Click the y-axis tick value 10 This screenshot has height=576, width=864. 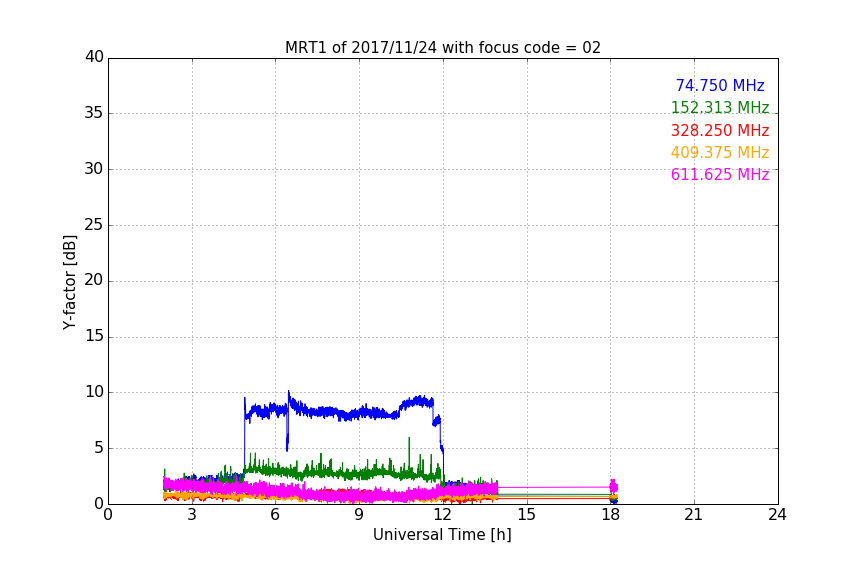click(x=94, y=392)
